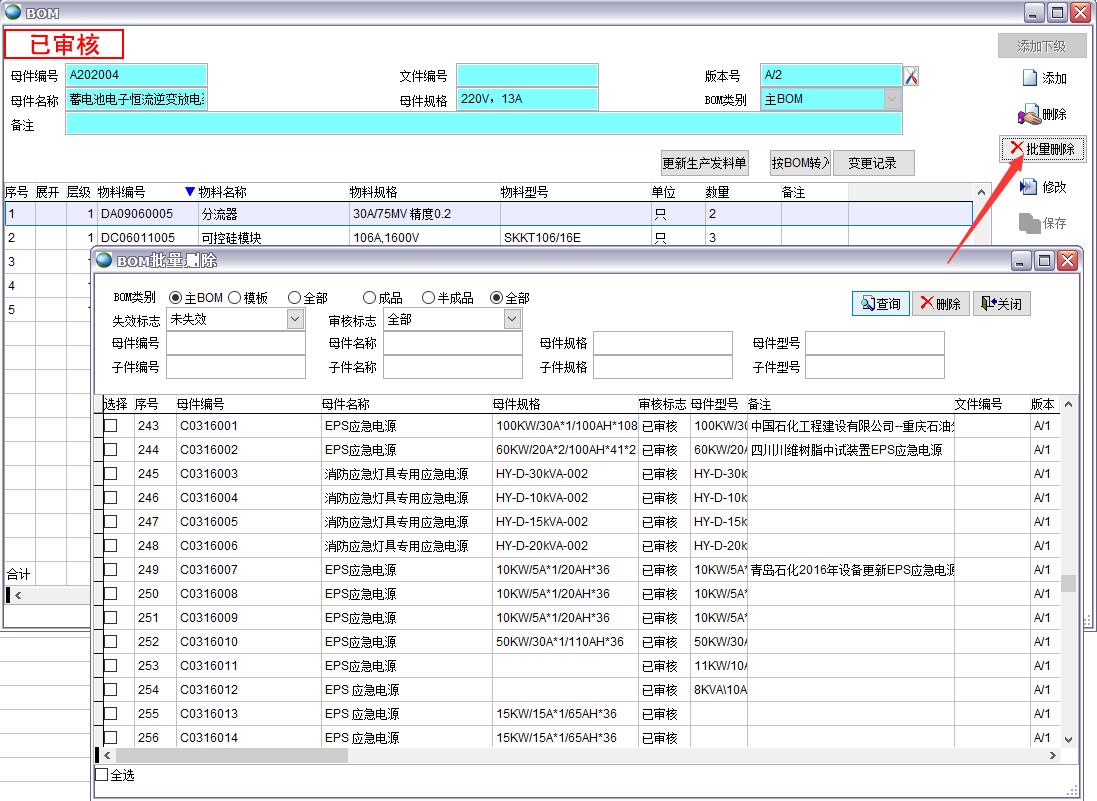Select the 模板 radio button
This screenshot has width=1097, height=801.
tap(235, 298)
